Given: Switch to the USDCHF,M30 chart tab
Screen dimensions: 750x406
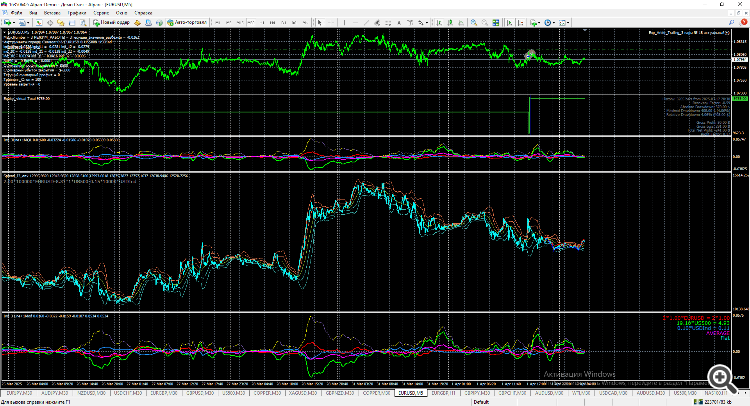Looking at the screenshot, I should pyautogui.click(x=128, y=393).
